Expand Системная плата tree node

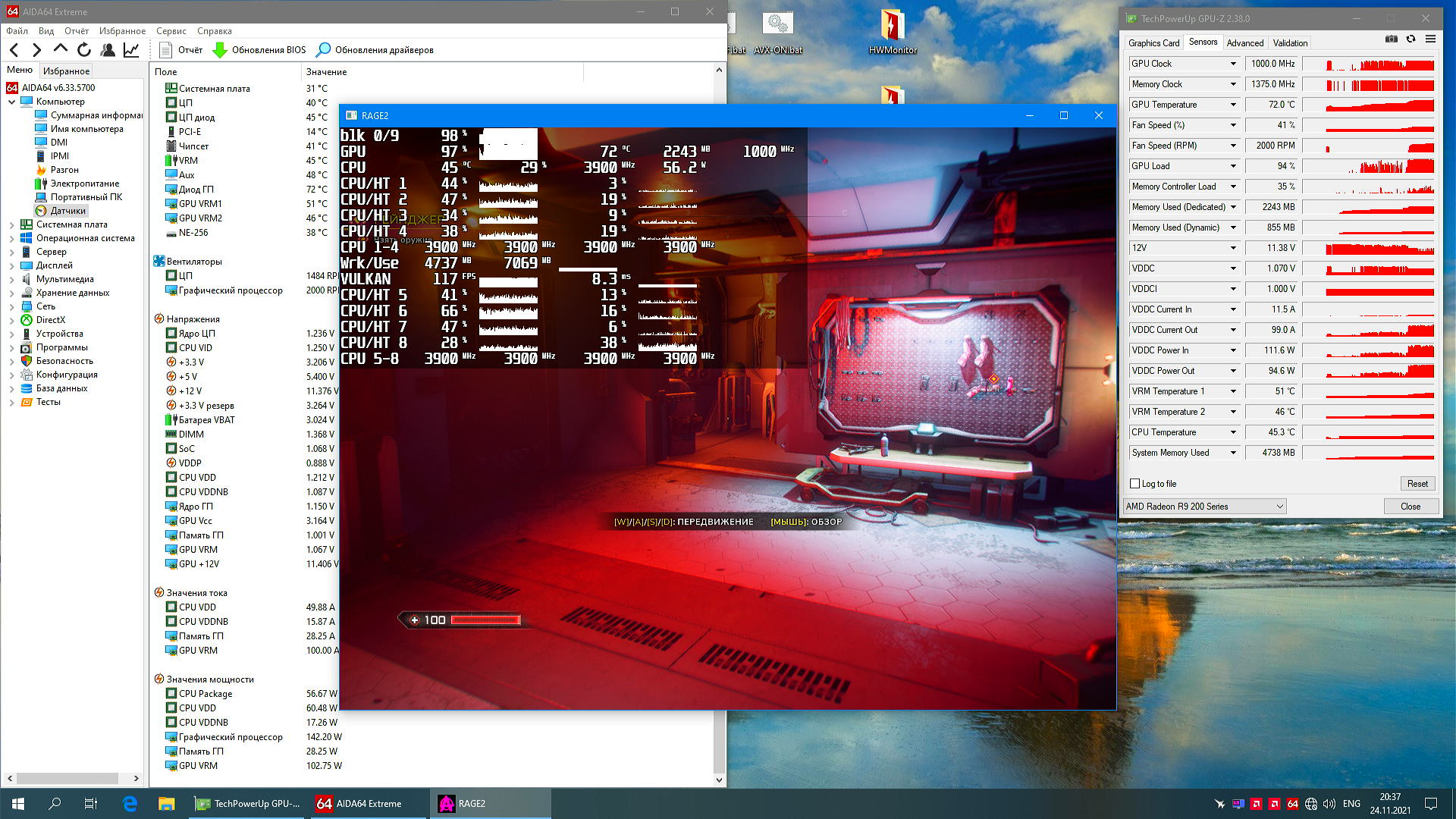coord(12,224)
